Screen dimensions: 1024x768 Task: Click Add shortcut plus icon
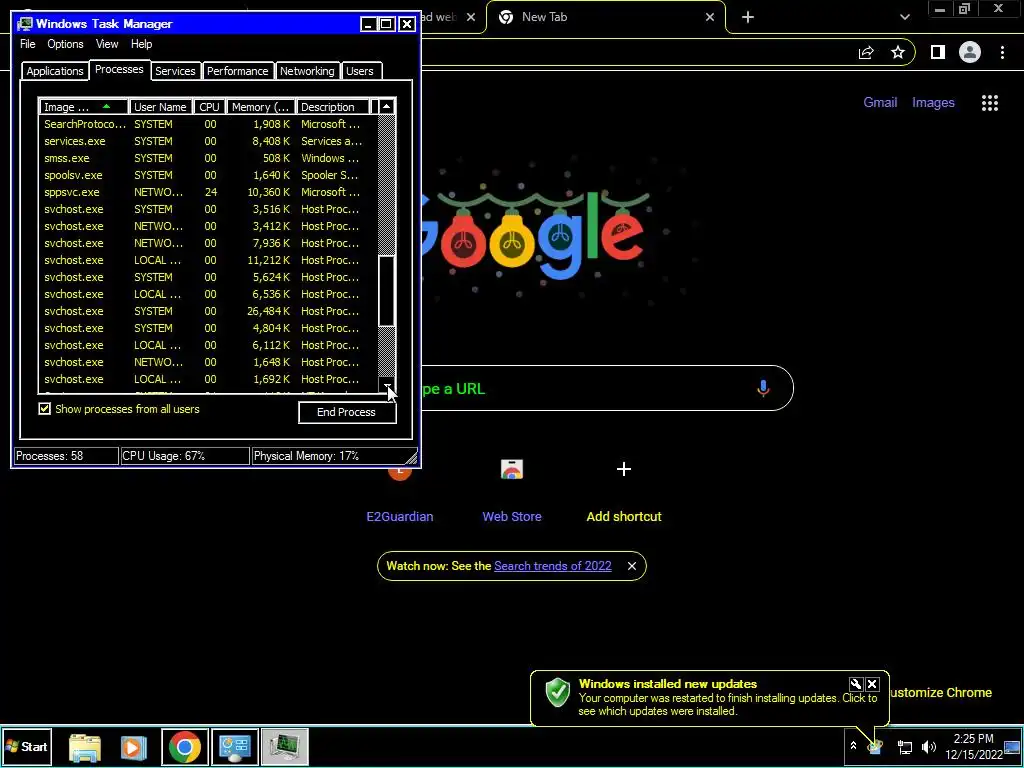(624, 470)
